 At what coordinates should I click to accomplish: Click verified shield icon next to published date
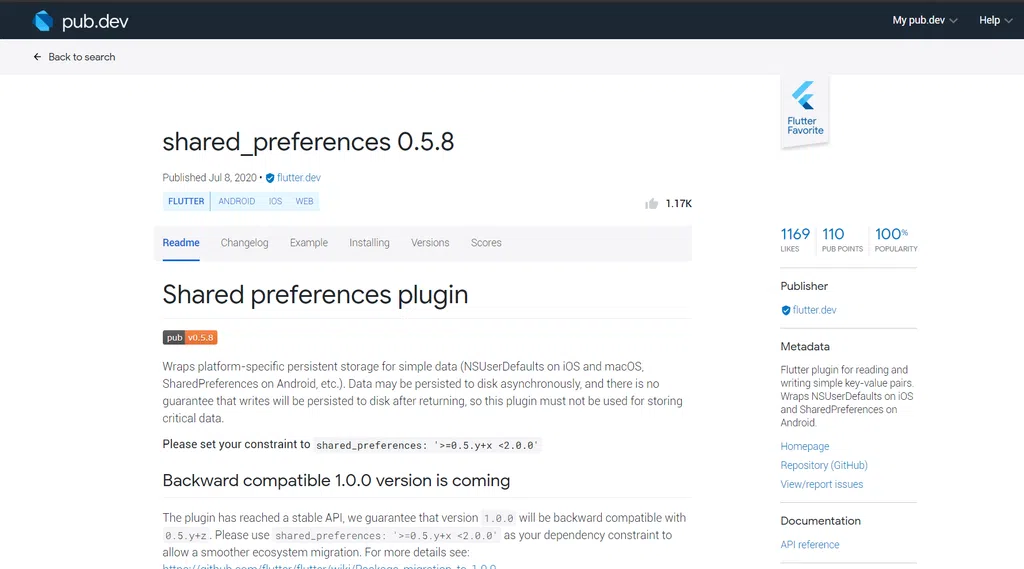[x=270, y=178]
